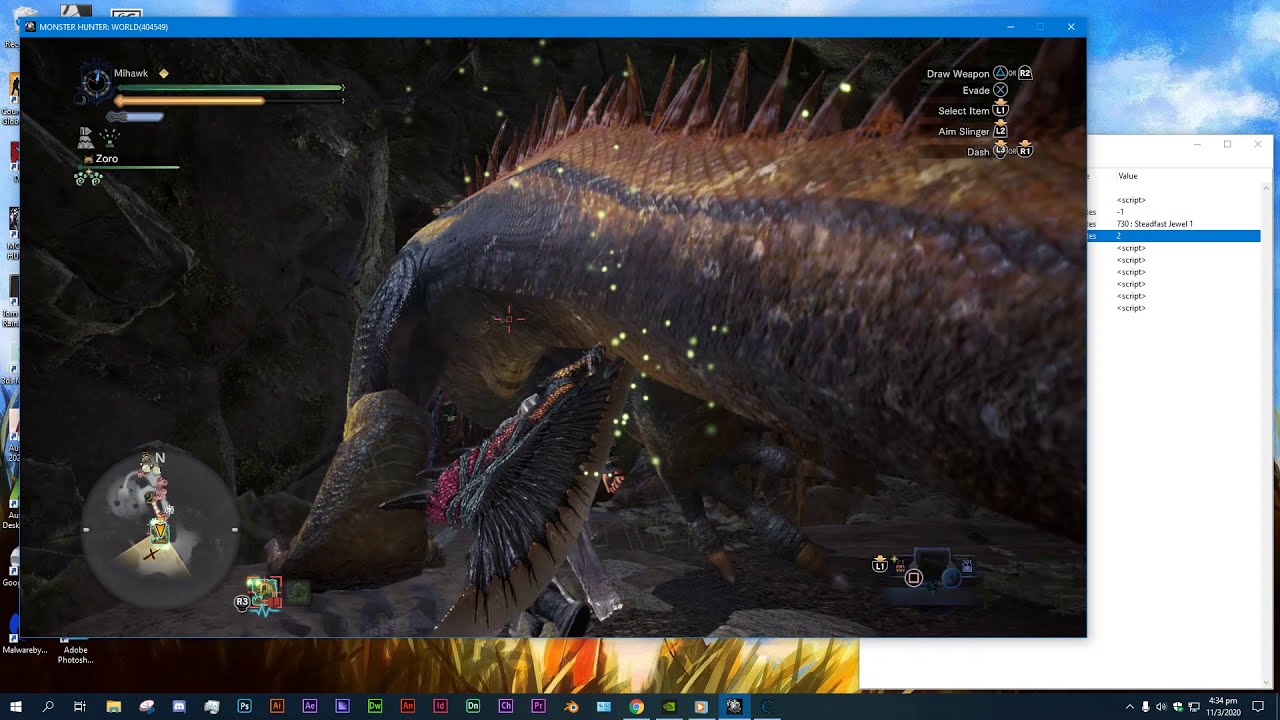Image resolution: width=1280 pixels, height=720 pixels.
Task: Select the highlighted row with value 2
Action: tap(1174, 236)
